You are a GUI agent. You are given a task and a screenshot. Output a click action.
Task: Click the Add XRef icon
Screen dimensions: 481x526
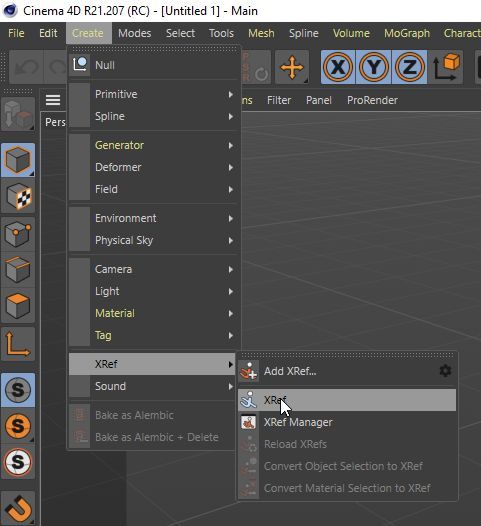(249, 371)
